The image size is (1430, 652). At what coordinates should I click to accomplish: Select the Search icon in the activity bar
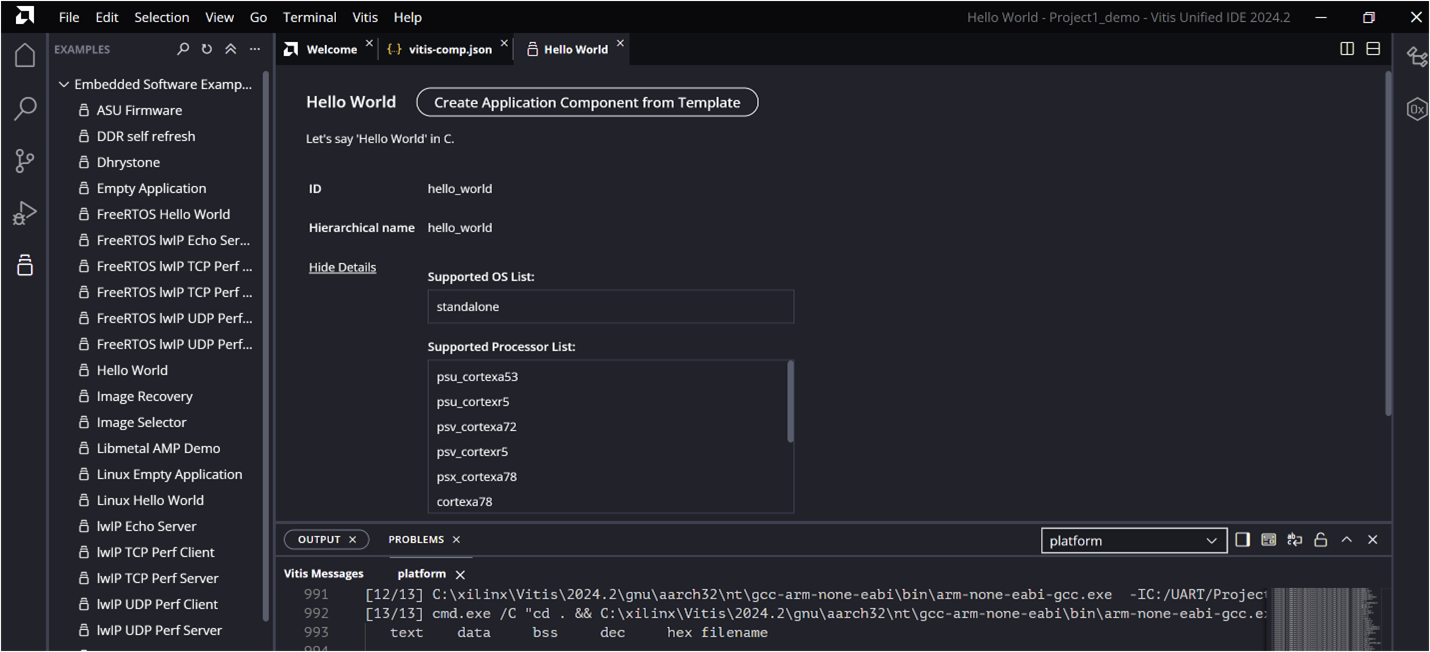pos(24,109)
